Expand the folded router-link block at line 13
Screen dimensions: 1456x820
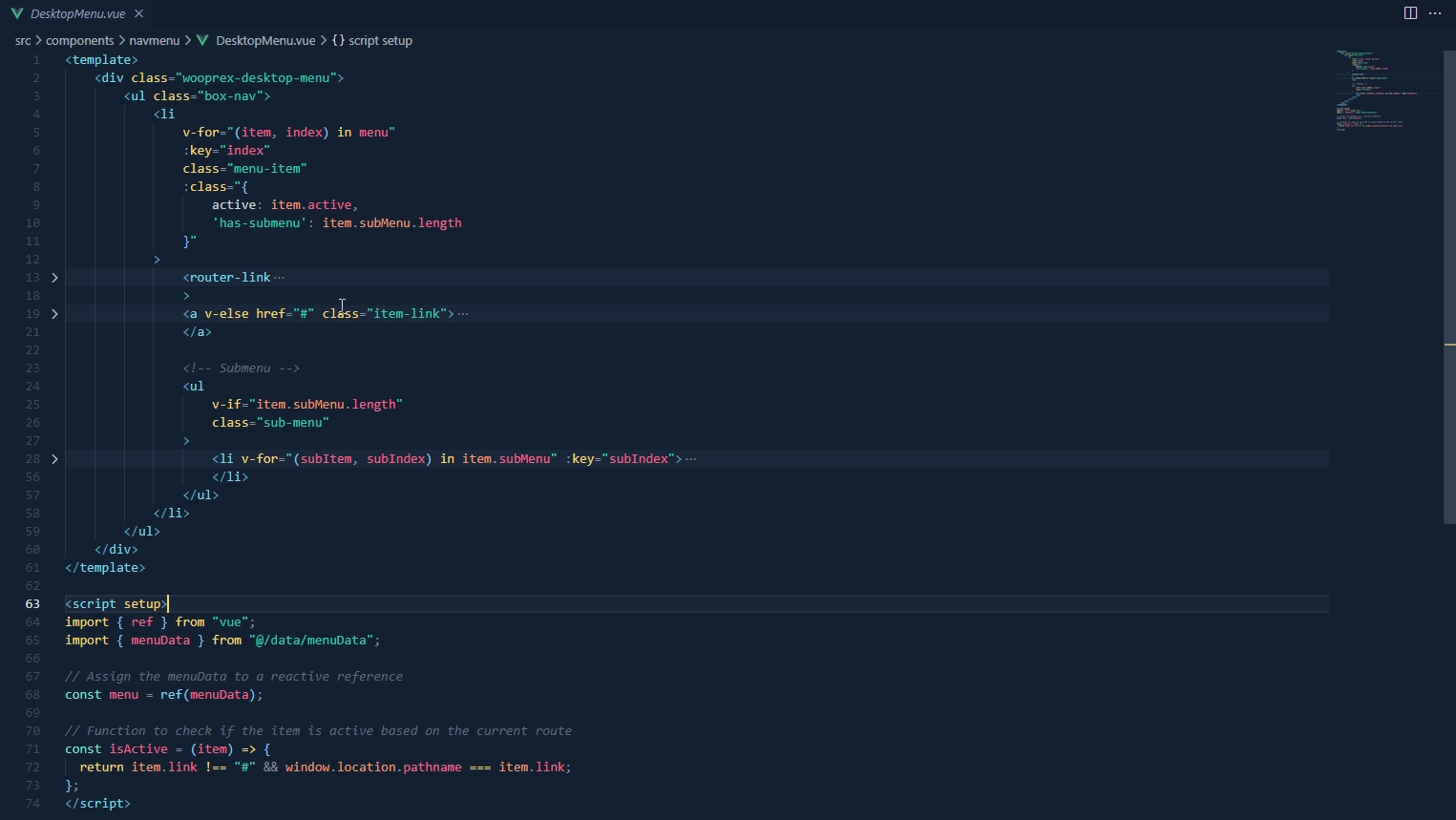[x=54, y=278]
